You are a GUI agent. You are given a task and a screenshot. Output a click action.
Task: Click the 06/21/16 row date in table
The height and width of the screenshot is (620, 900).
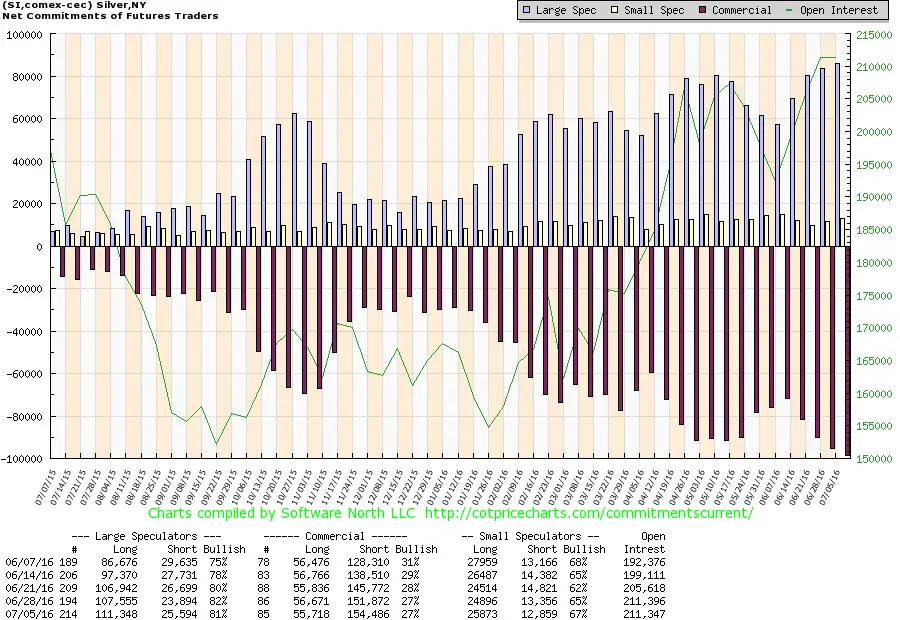point(29,588)
